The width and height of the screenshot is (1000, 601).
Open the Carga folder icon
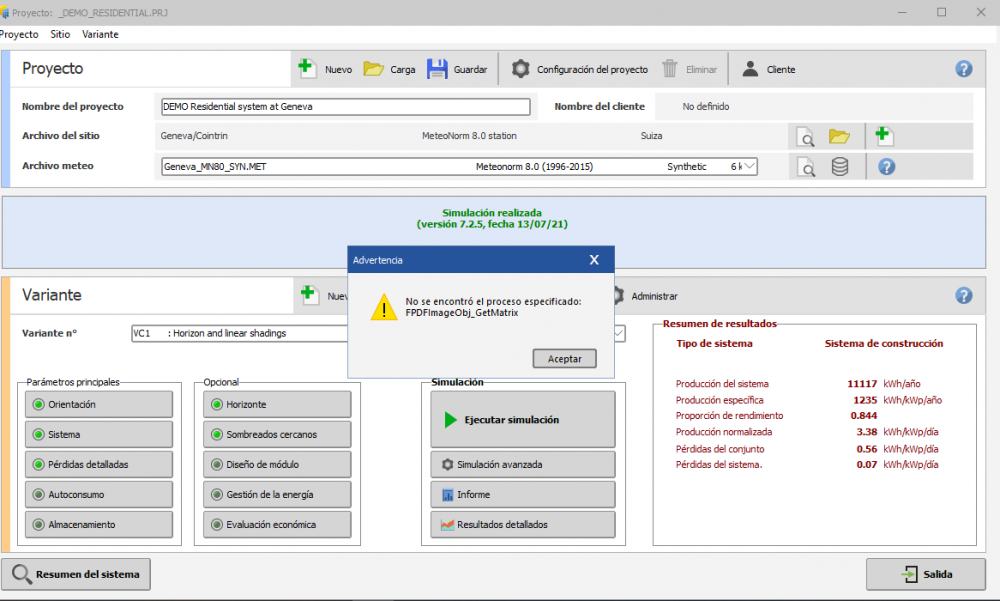373,69
